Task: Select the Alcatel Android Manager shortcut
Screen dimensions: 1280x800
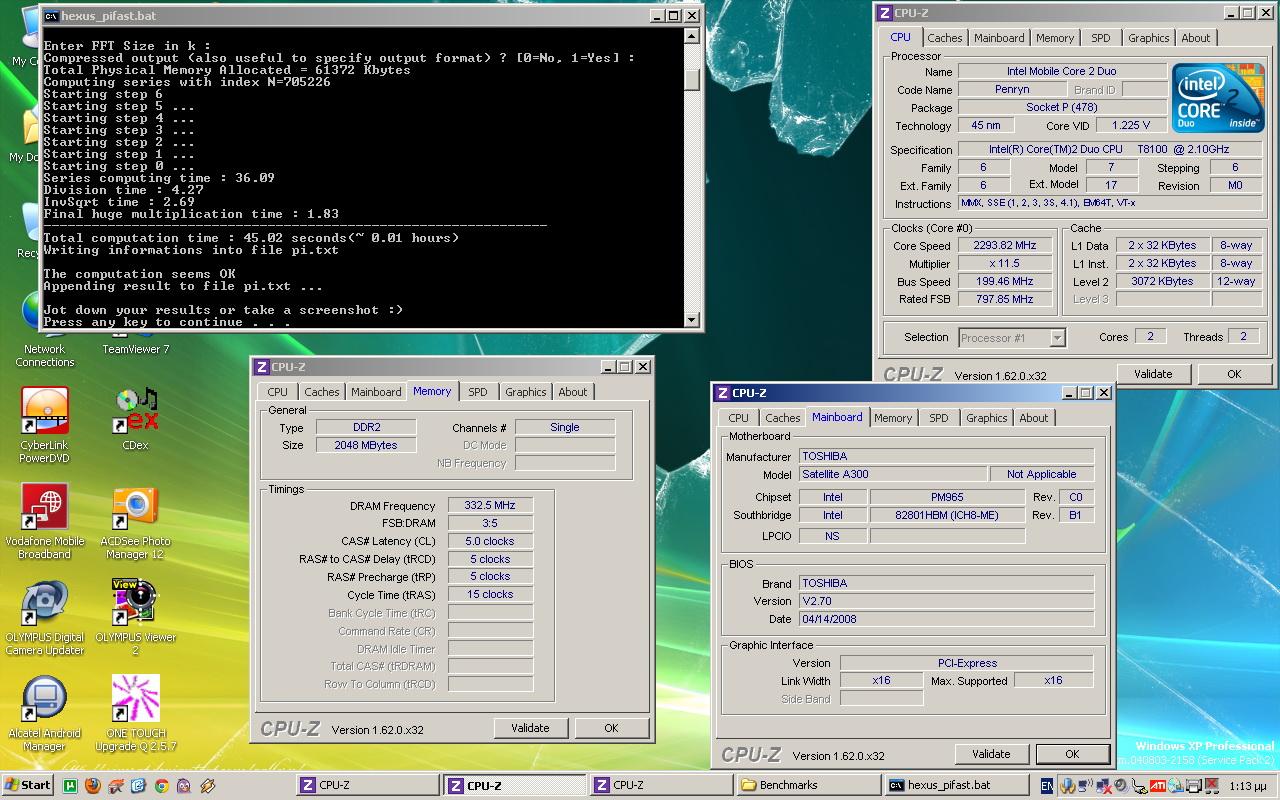Action: click(44, 714)
